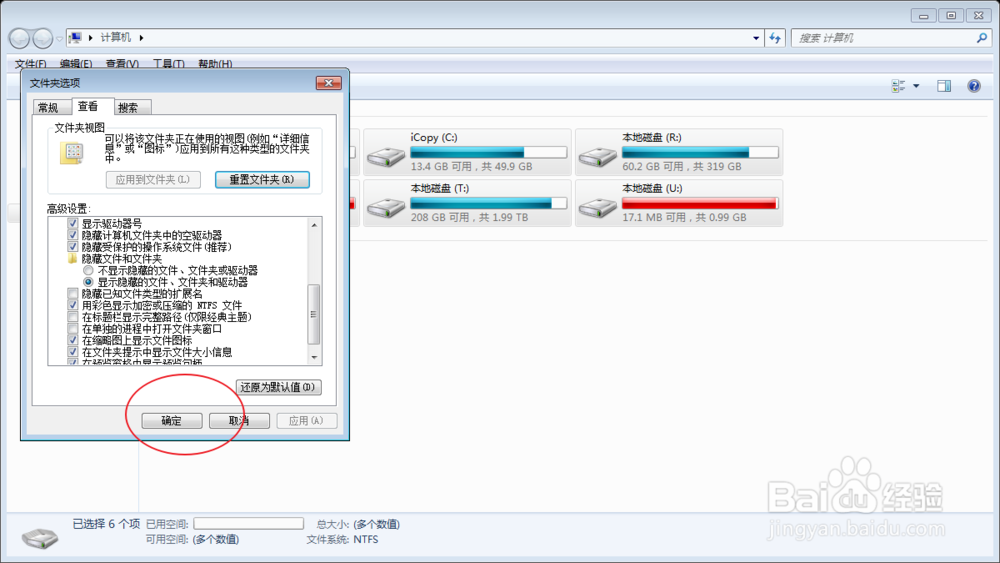Select the iCopy (C:) drive icon
The width and height of the screenshot is (1000, 563).
(386, 156)
